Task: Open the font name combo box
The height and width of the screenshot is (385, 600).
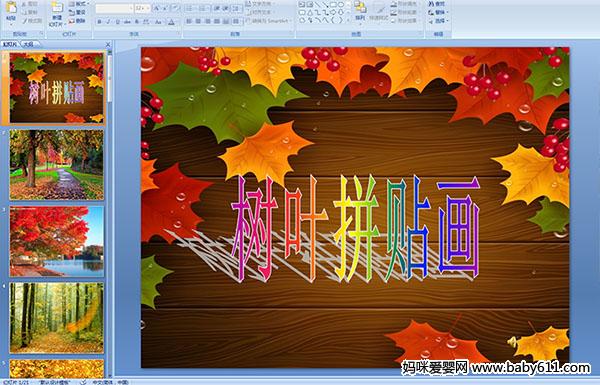Action: point(114,8)
